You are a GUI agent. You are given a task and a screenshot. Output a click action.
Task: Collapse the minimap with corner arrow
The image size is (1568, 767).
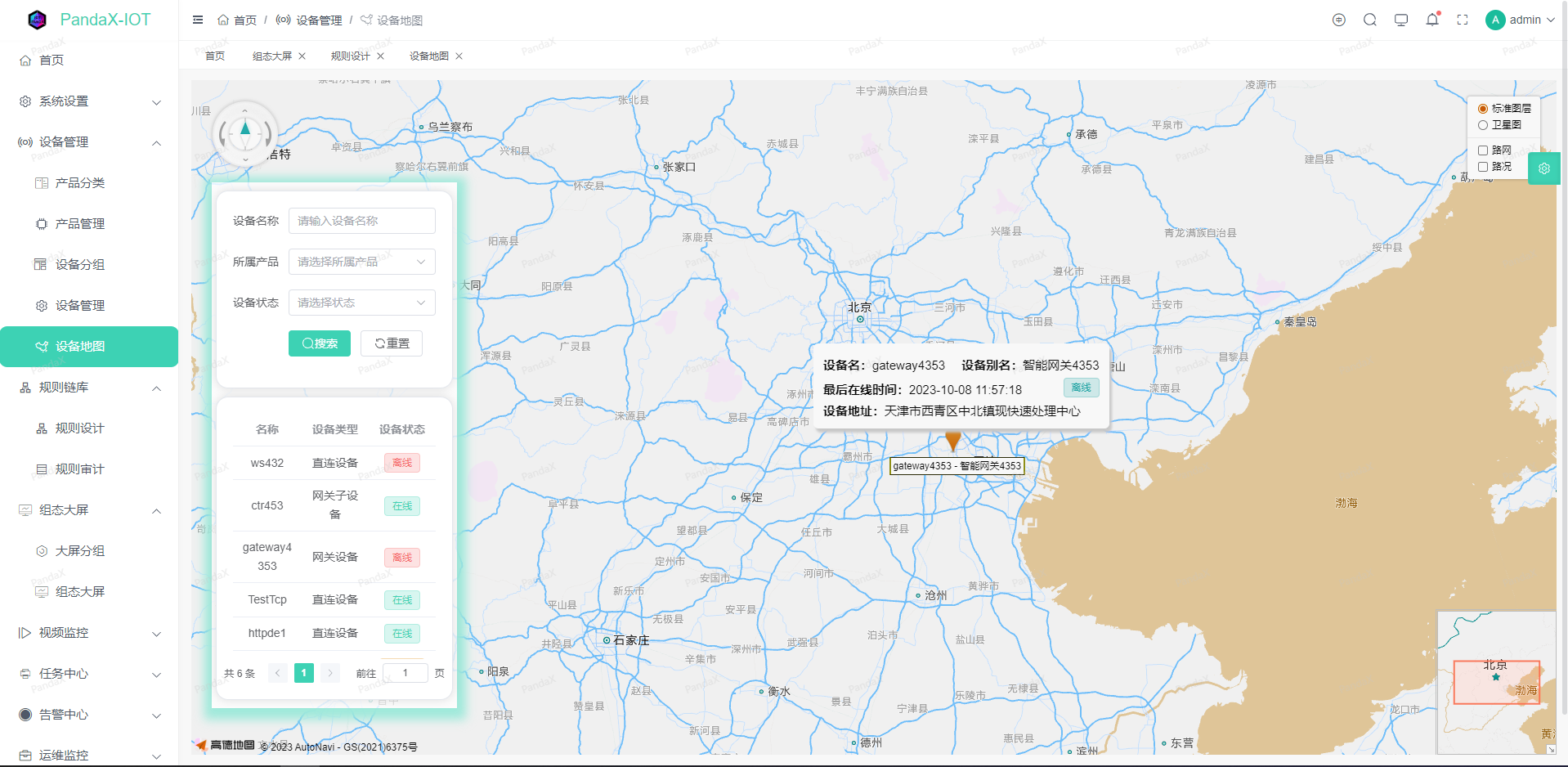click(1551, 749)
